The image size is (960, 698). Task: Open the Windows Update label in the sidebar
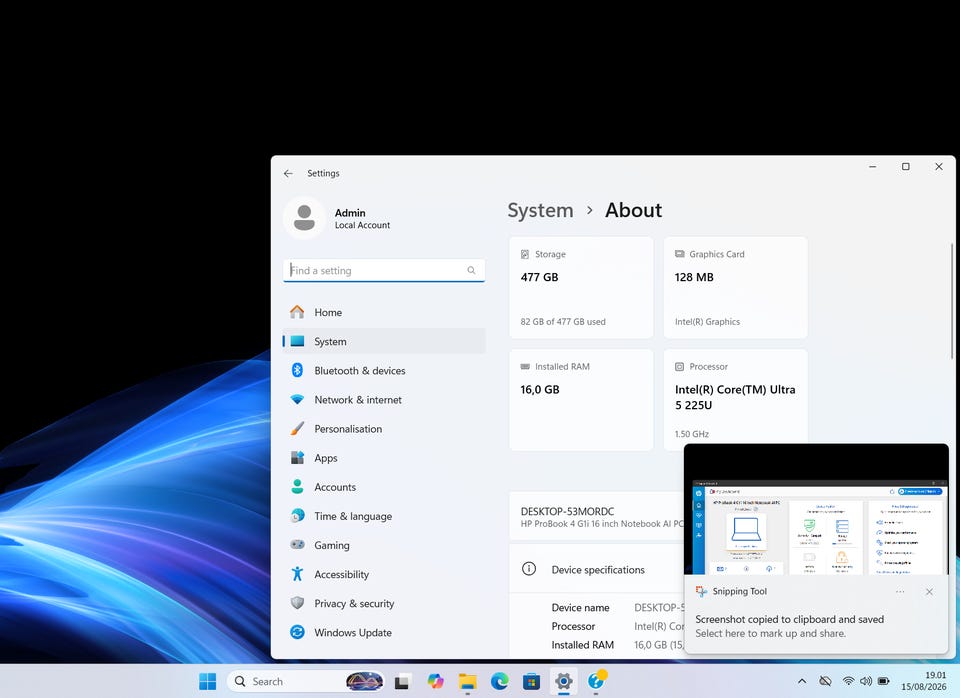(x=353, y=633)
